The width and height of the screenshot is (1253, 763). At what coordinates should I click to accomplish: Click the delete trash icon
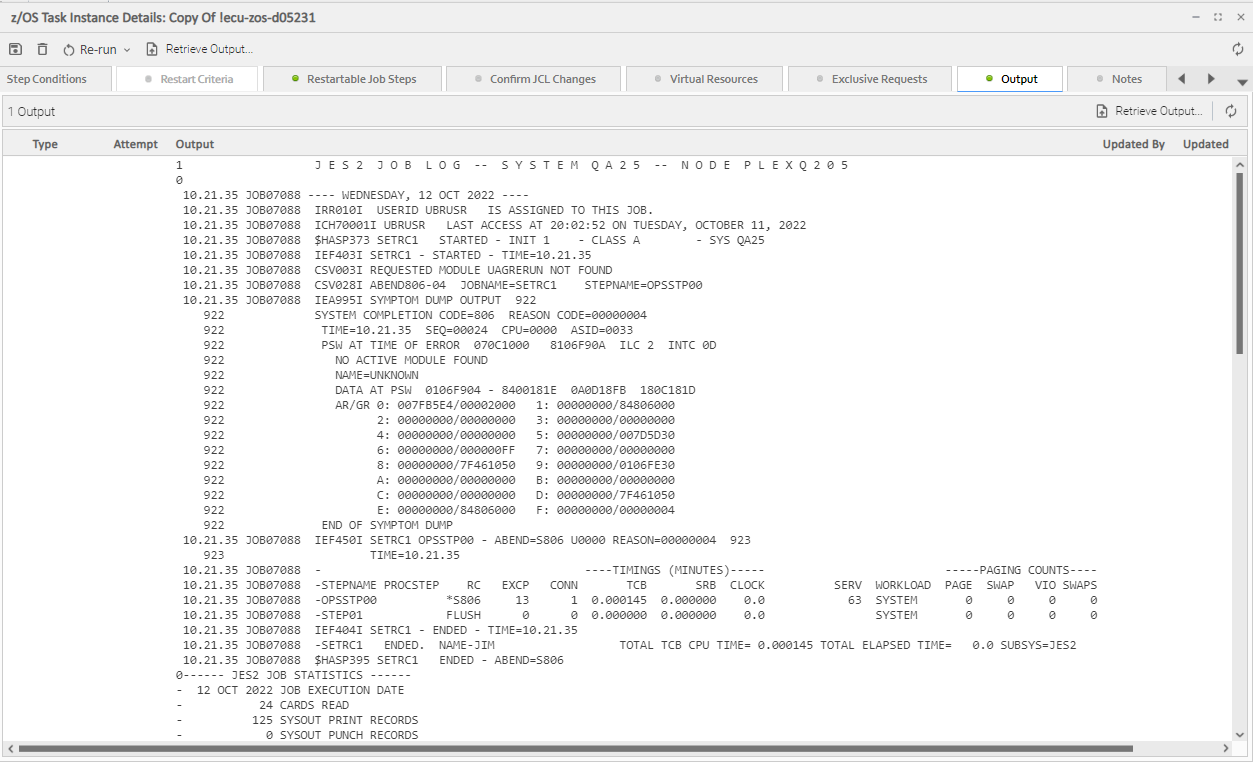point(42,49)
